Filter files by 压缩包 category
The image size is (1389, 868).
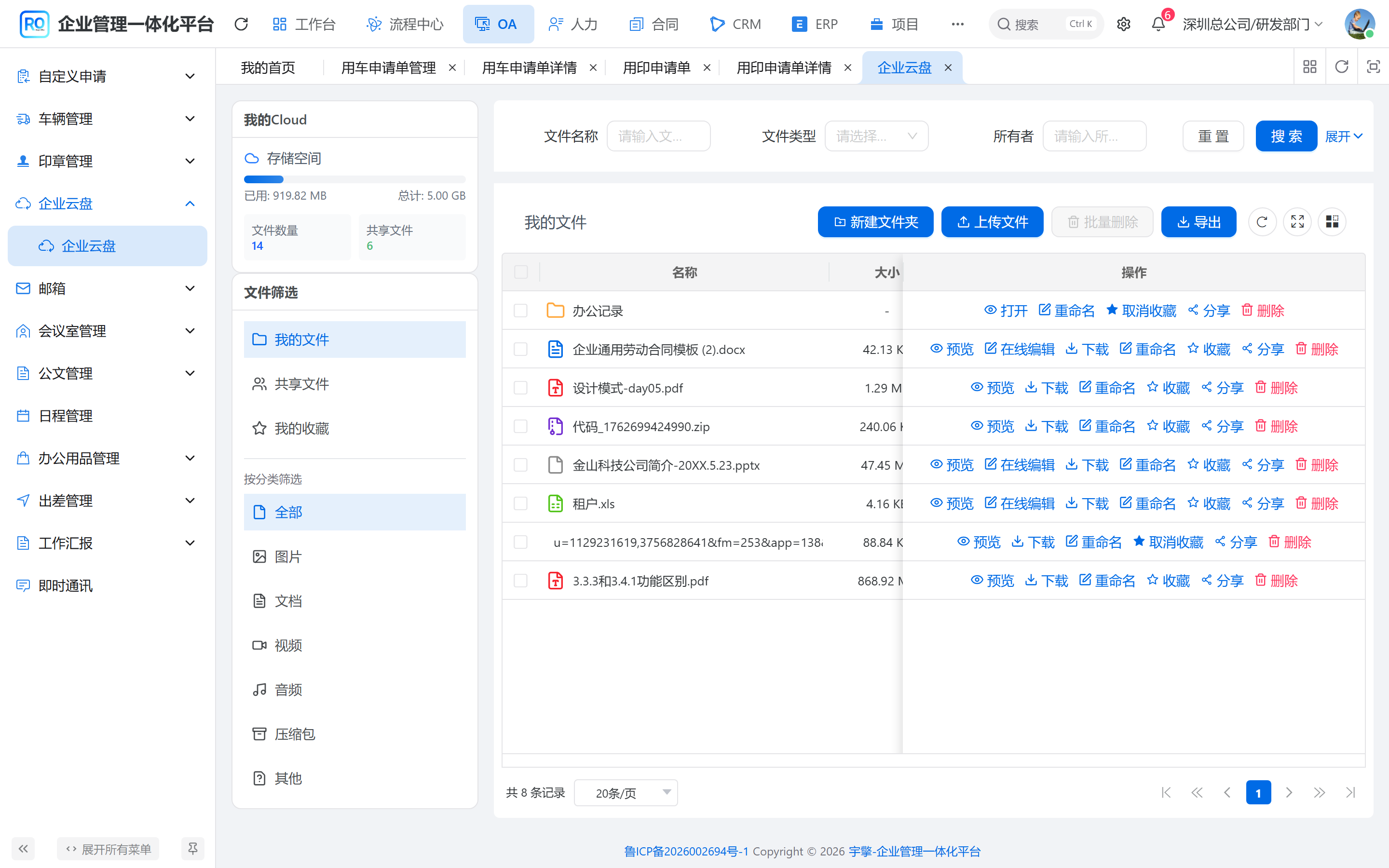pyautogui.click(x=354, y=733)
